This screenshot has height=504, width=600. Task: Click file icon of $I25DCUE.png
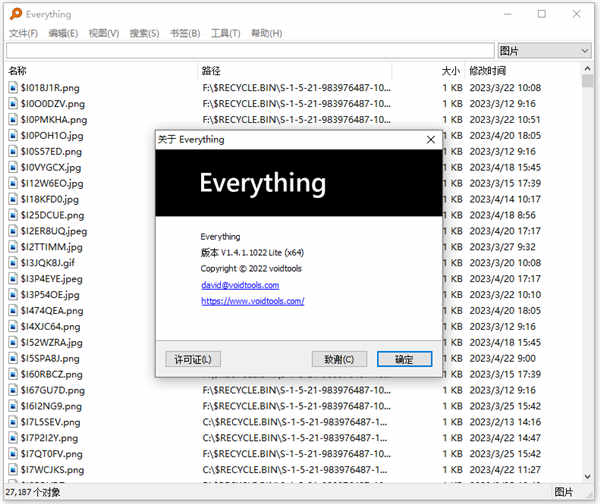[13, 215]
